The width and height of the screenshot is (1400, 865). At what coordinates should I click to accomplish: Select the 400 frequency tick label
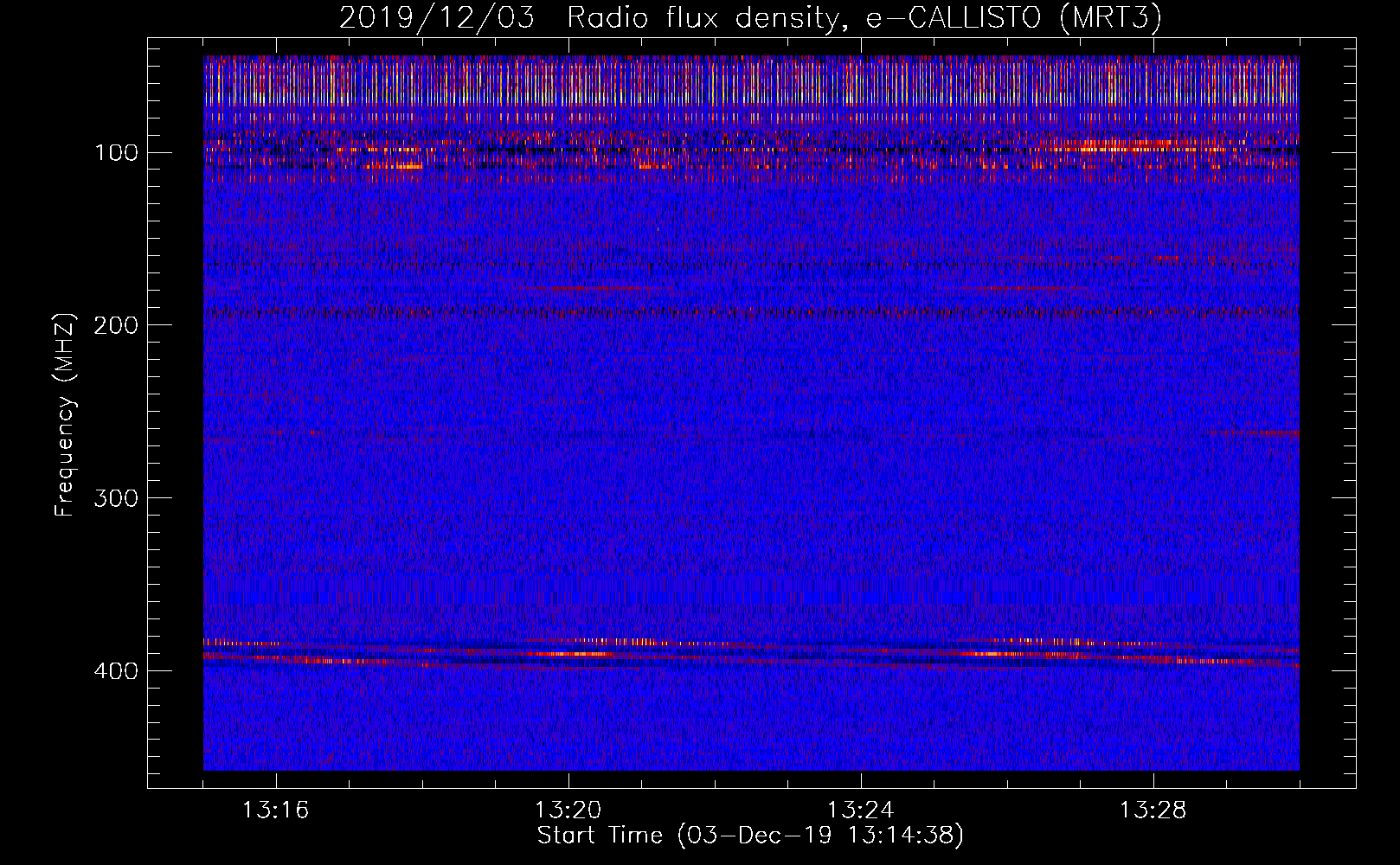(117, 671)
